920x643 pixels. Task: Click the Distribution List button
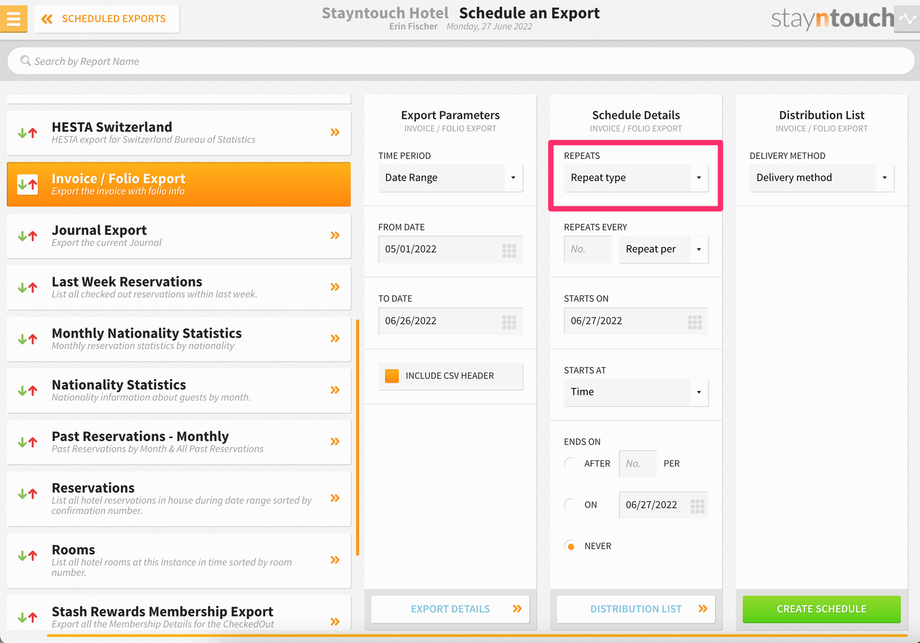point(635,609)
